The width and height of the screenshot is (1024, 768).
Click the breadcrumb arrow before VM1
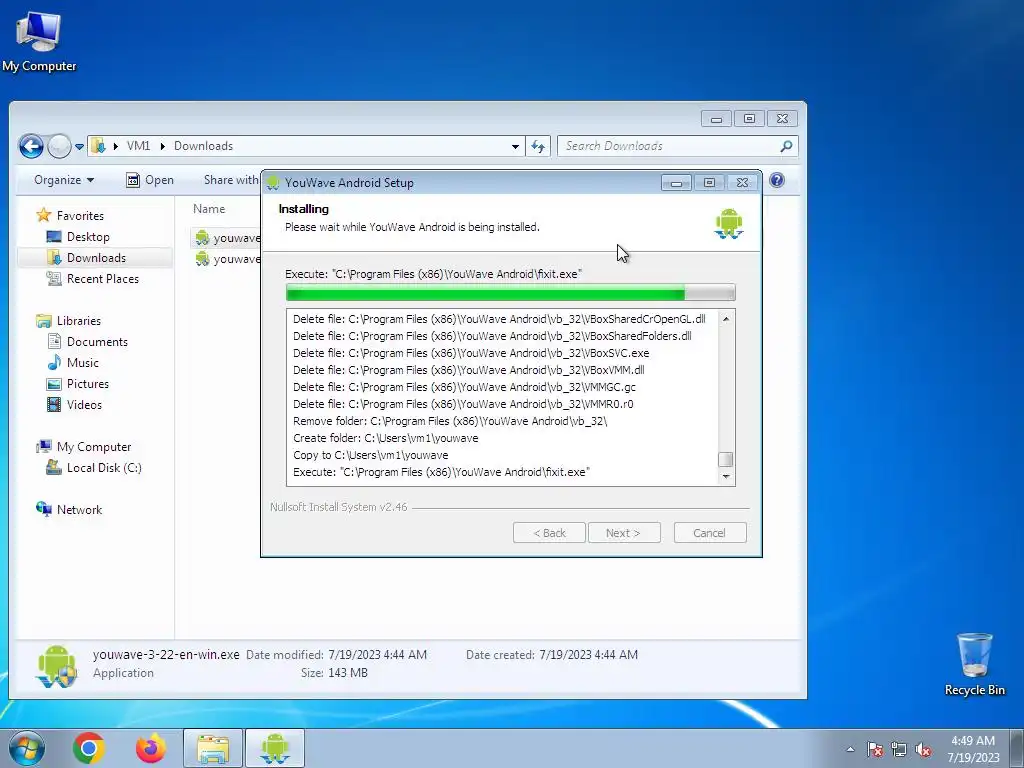click(x=116, y=146)
